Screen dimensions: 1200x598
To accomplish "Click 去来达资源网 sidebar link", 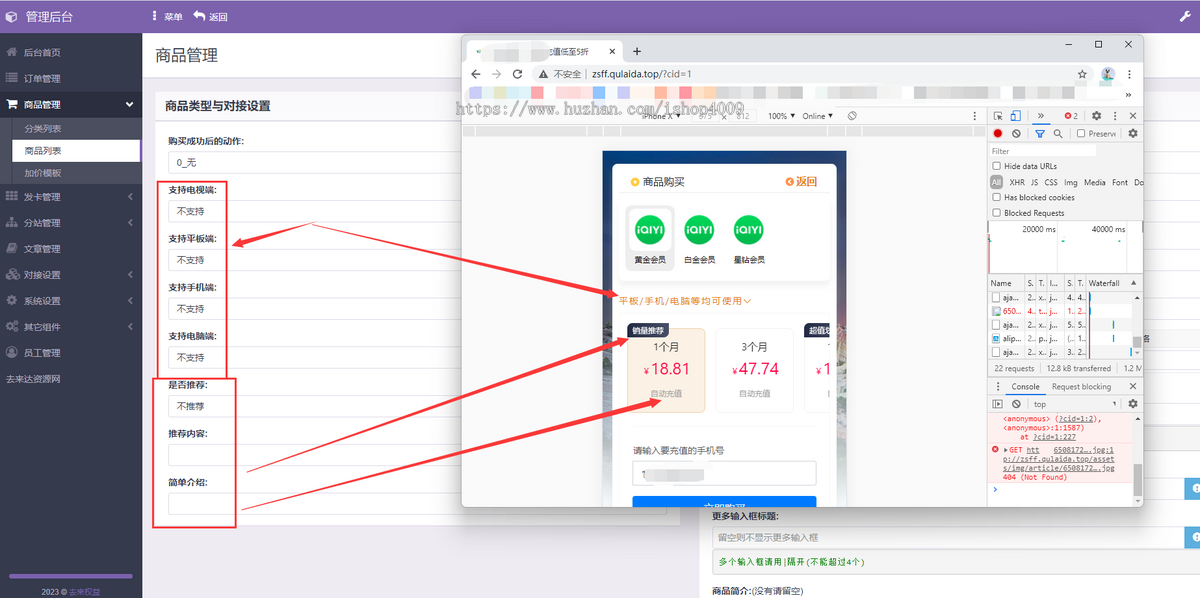I will point(33,379).
